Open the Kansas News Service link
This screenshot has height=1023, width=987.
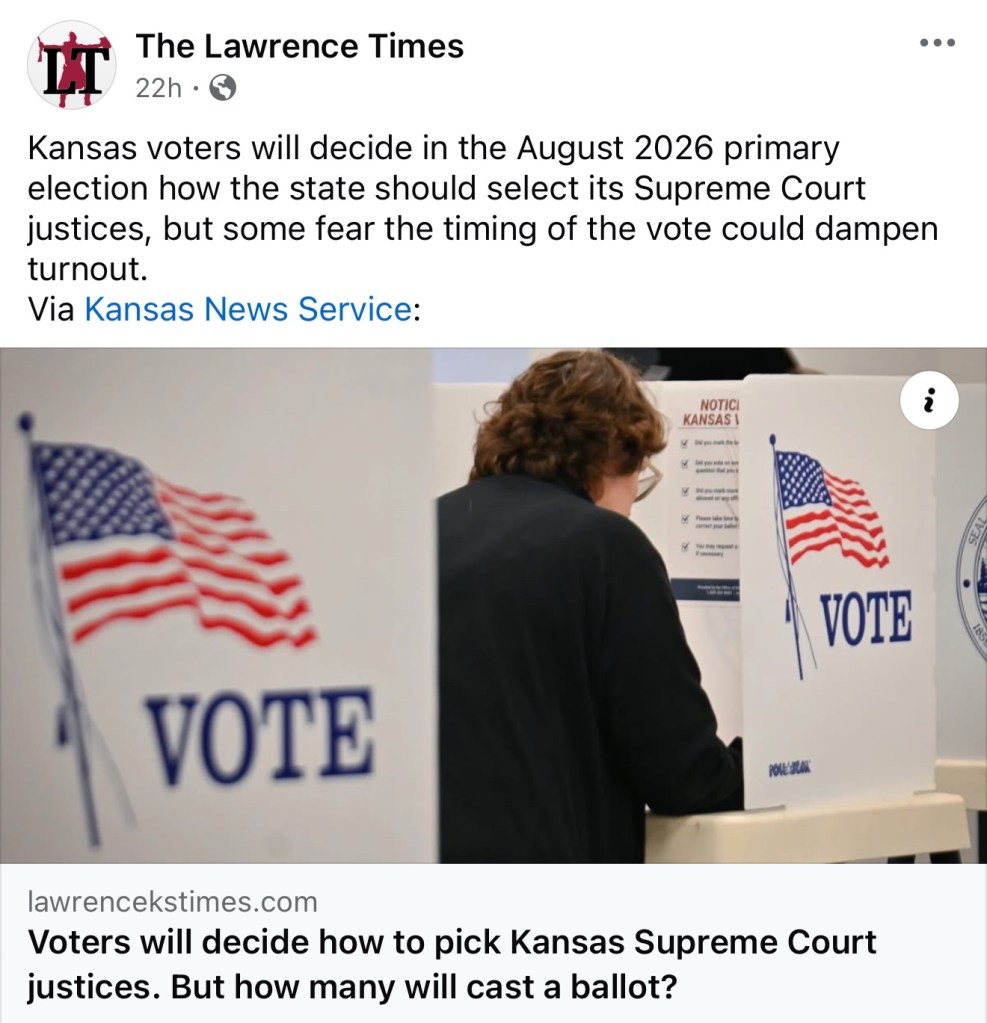pos(247,309)
